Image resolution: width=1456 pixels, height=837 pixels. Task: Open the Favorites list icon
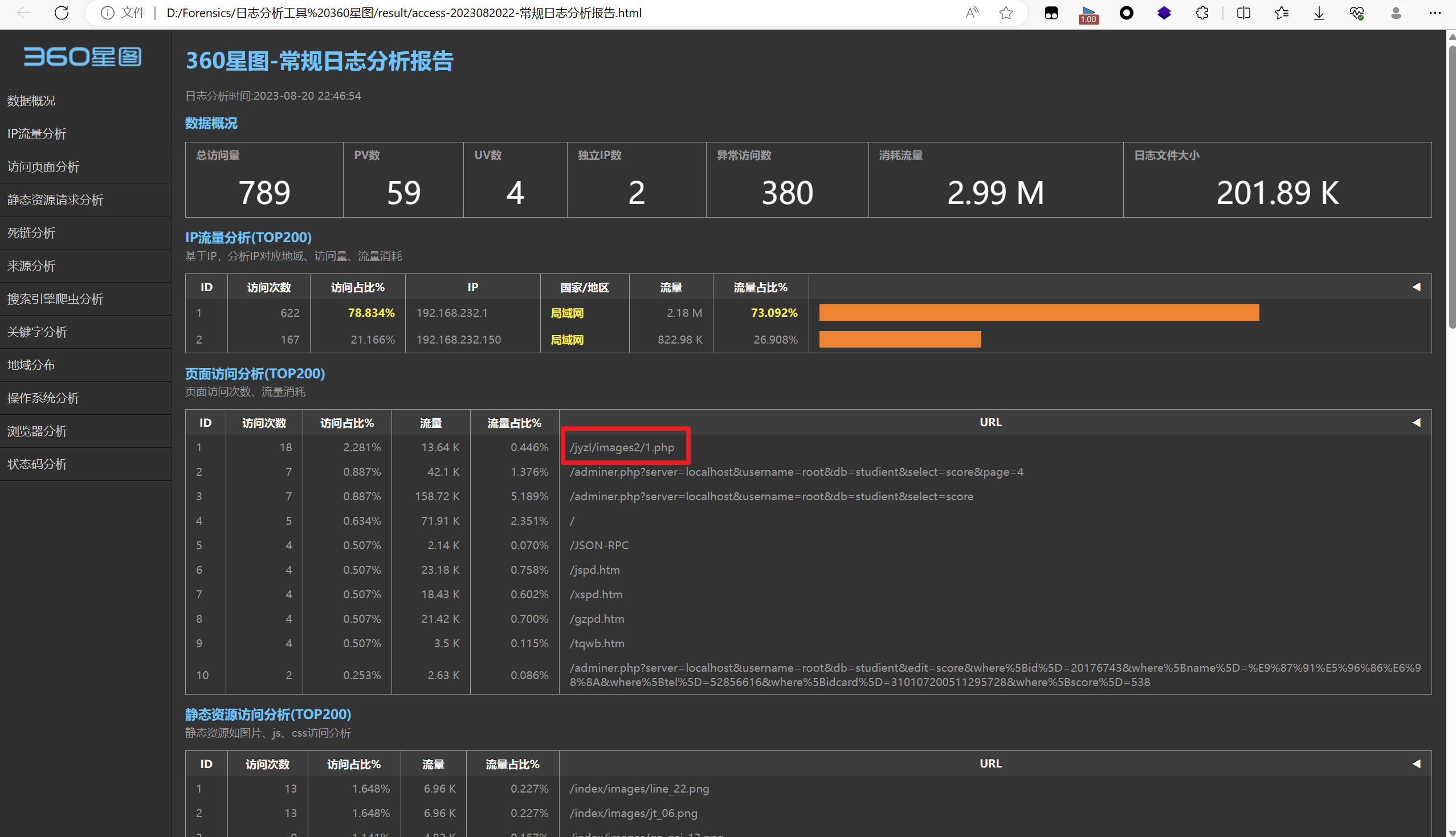point(1281,13)
